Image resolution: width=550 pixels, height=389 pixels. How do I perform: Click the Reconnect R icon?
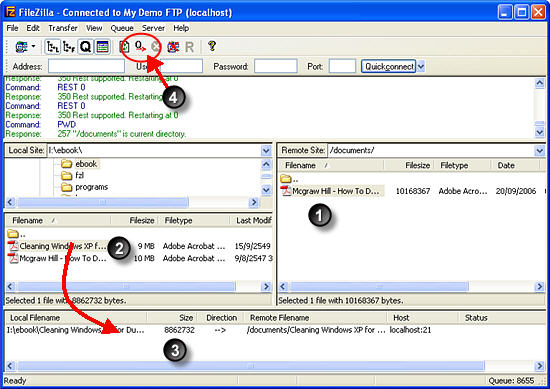[189, 47]
